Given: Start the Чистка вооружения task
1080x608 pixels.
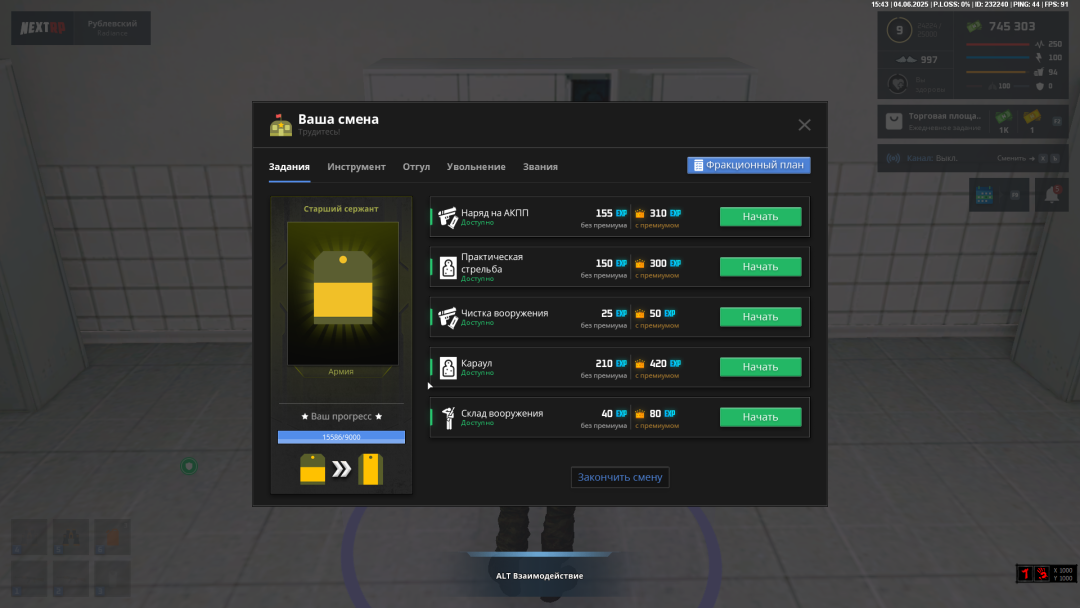Looking at the screenshot, I should coord(760,317).
